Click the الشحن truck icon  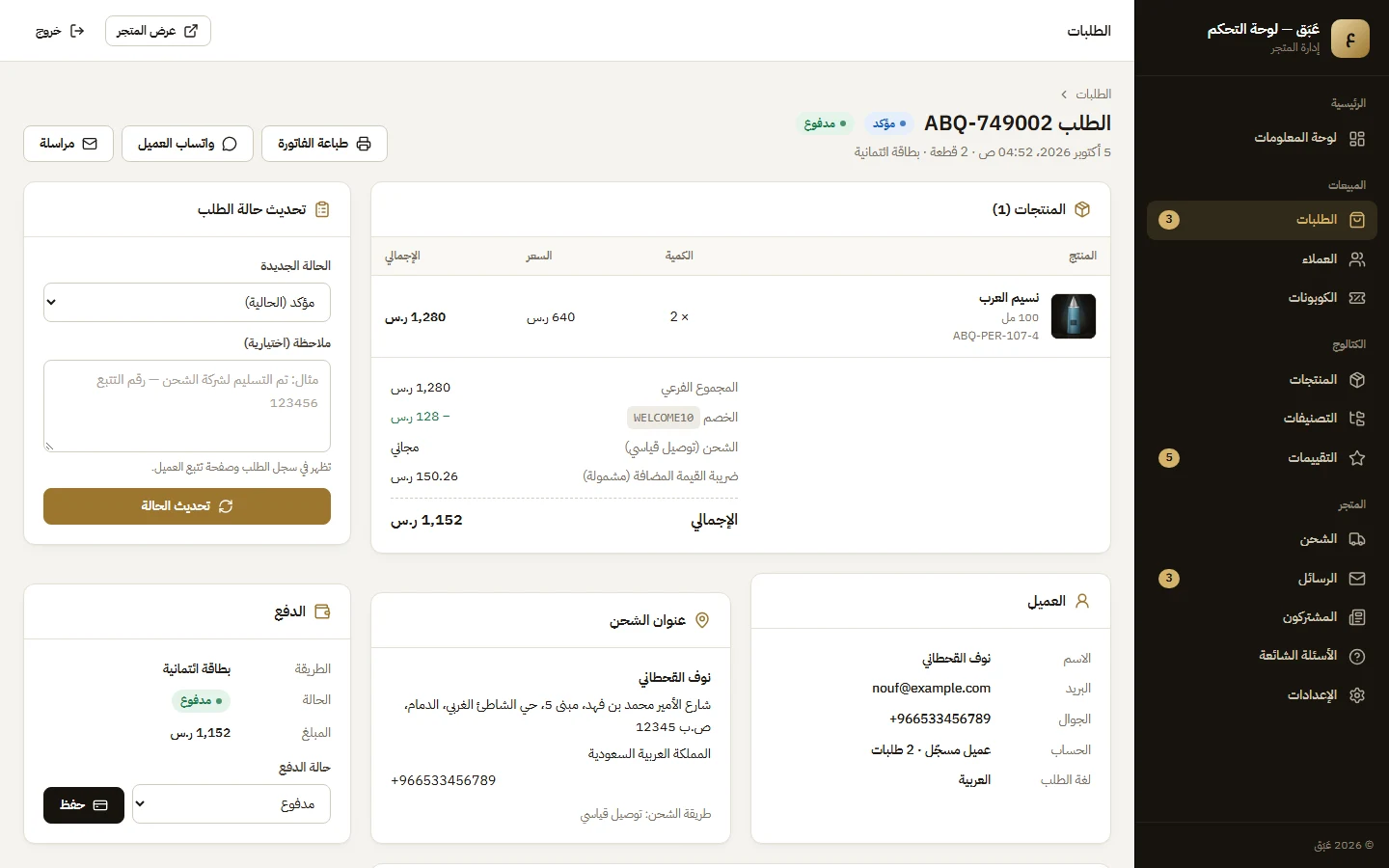pos(1357,539)
